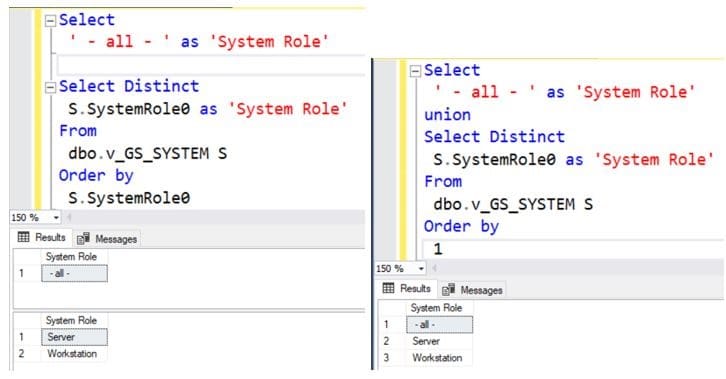Select the '- all -' cell in left top grid
The height and width of the screenshot is (379, 726).
click(75, 273)
